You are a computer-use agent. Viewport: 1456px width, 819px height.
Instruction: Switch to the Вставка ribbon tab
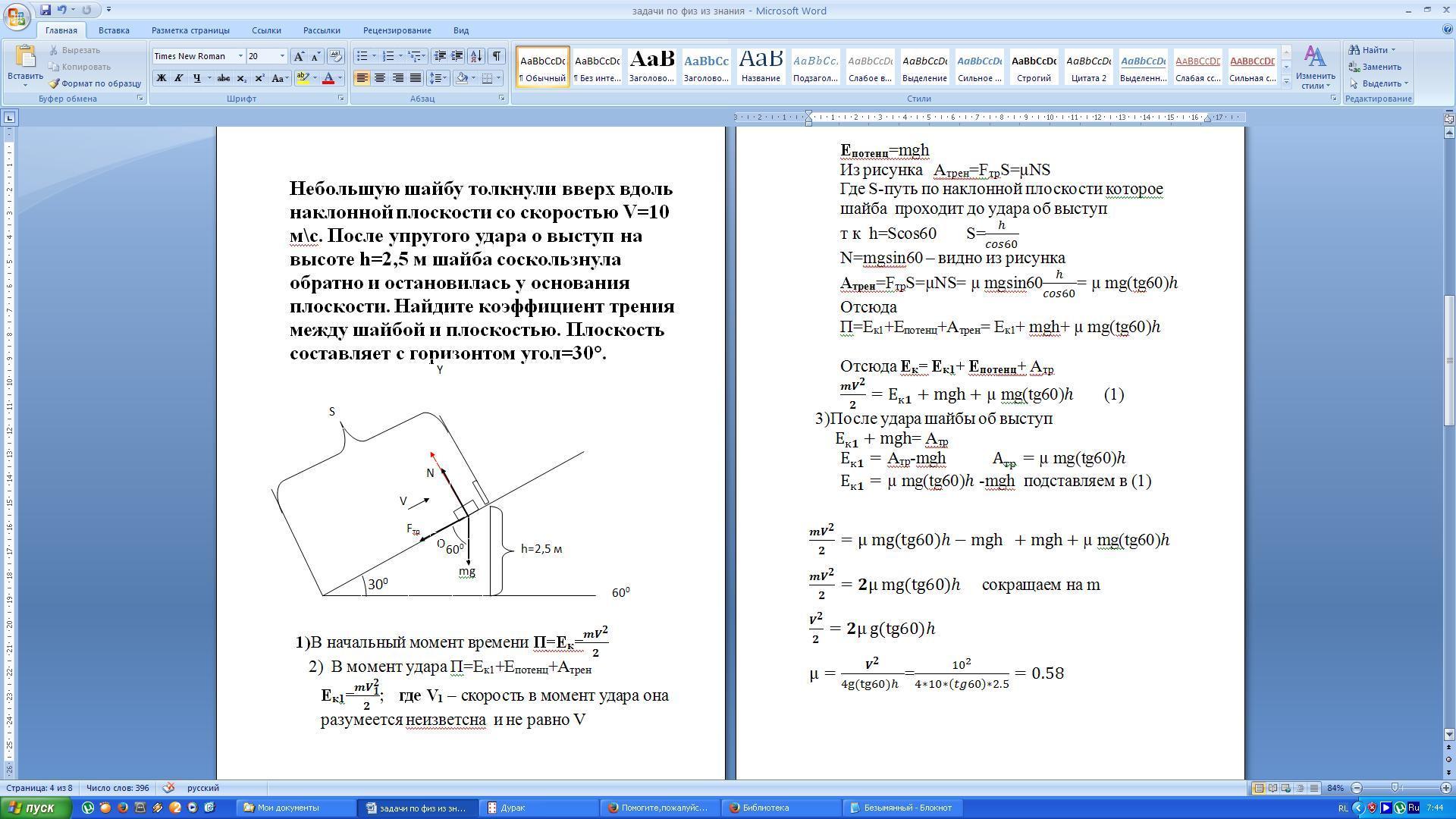point(114,30)
